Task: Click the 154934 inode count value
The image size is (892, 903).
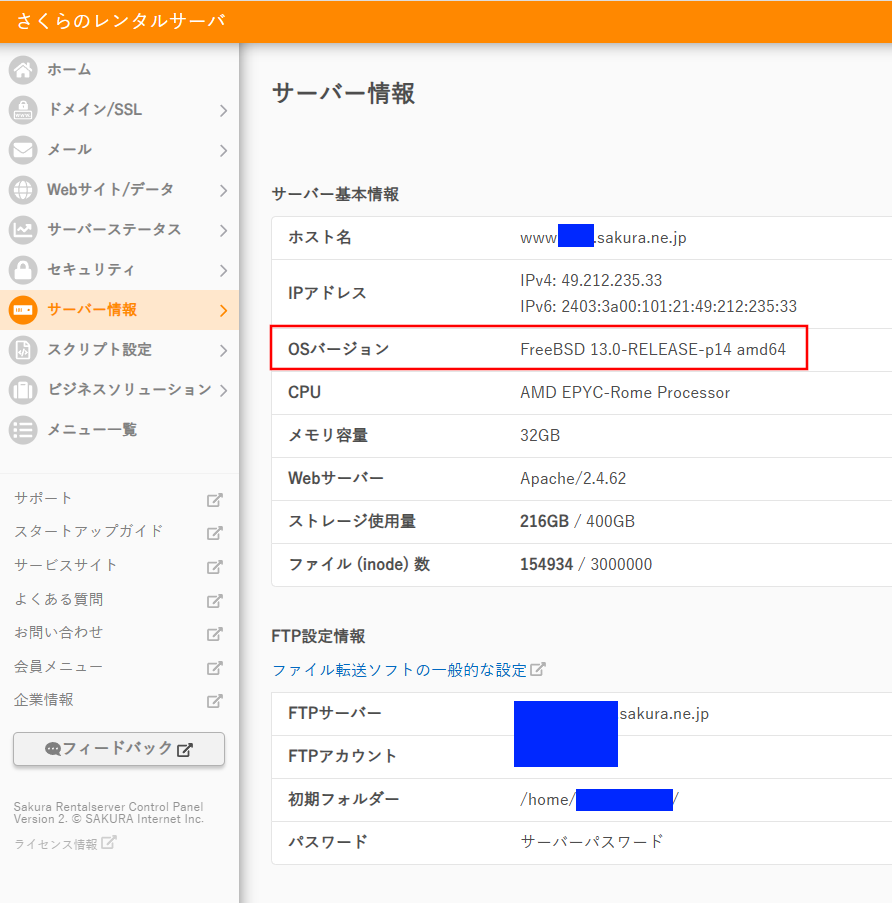Action: [546, 564]
